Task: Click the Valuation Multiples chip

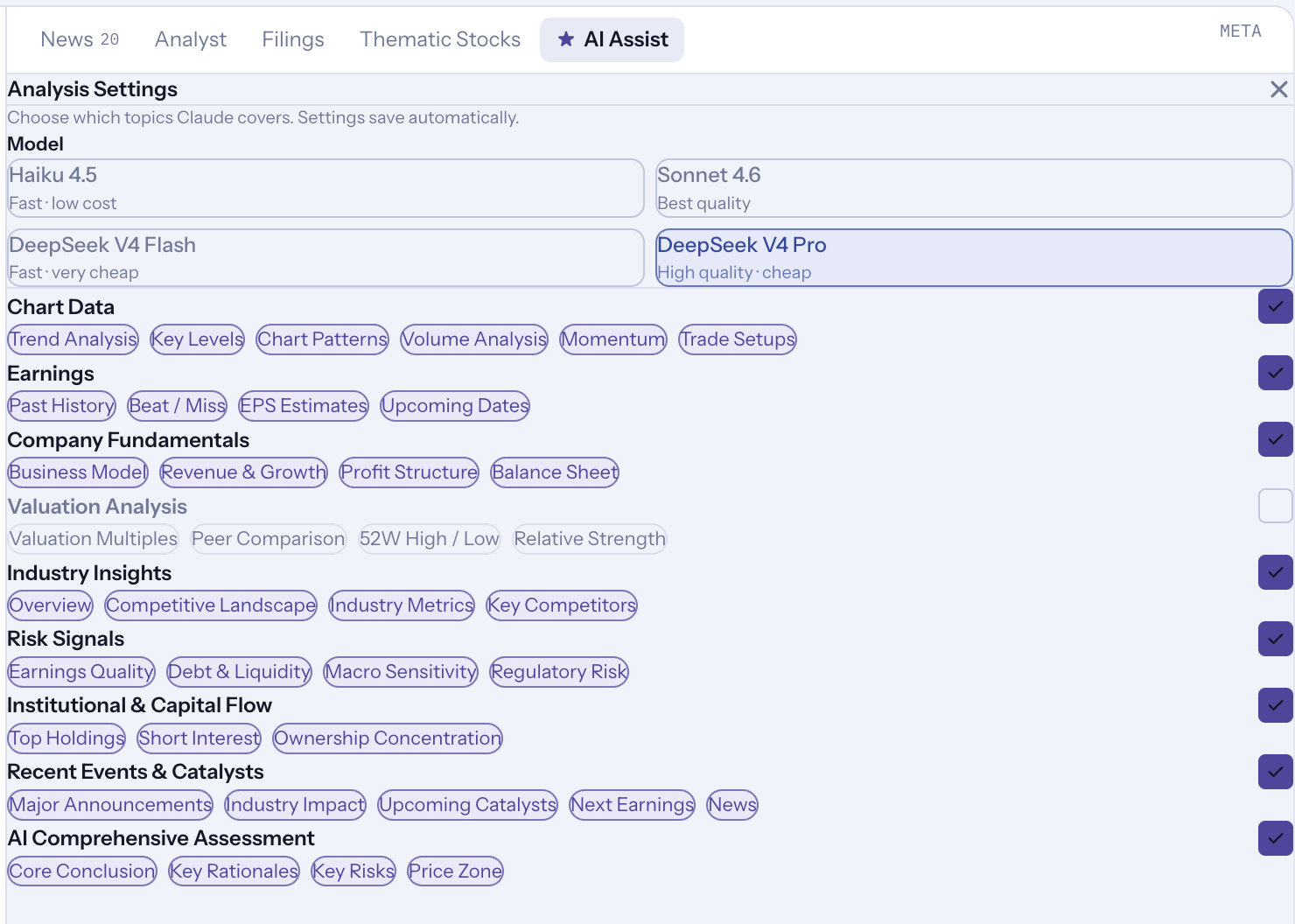Action: [94, 539]
